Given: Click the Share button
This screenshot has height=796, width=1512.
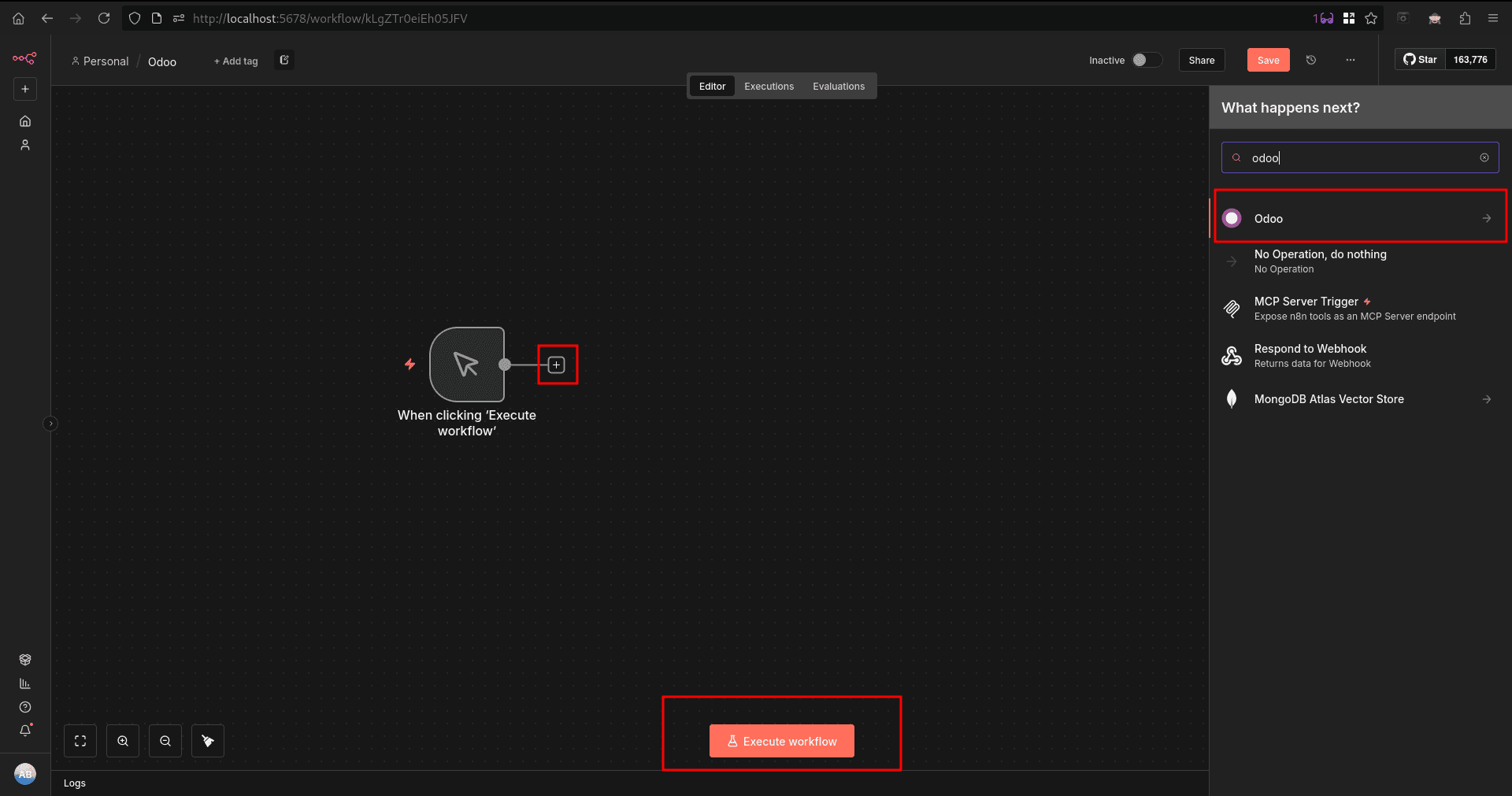Looking at the screenshot, I should click(1200, 60).
